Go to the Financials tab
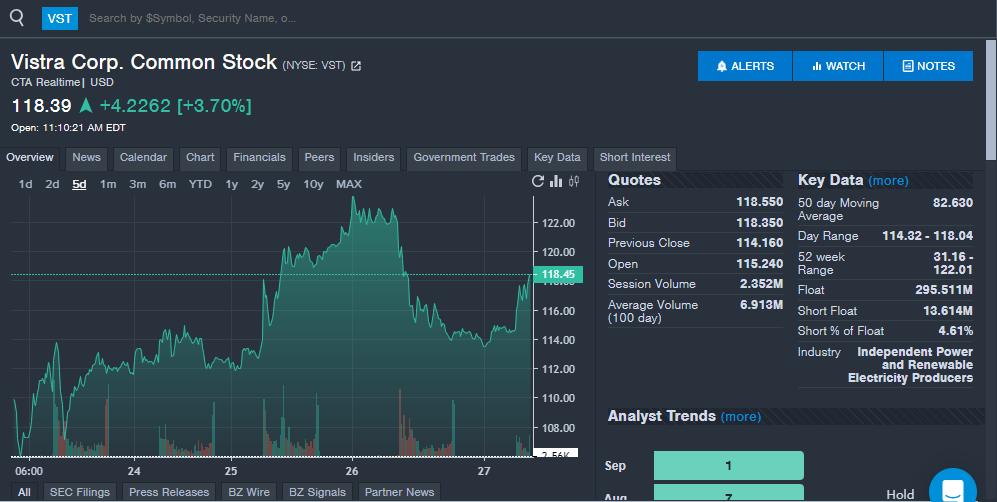Screen dimensions: 997x502 [259, 158]
